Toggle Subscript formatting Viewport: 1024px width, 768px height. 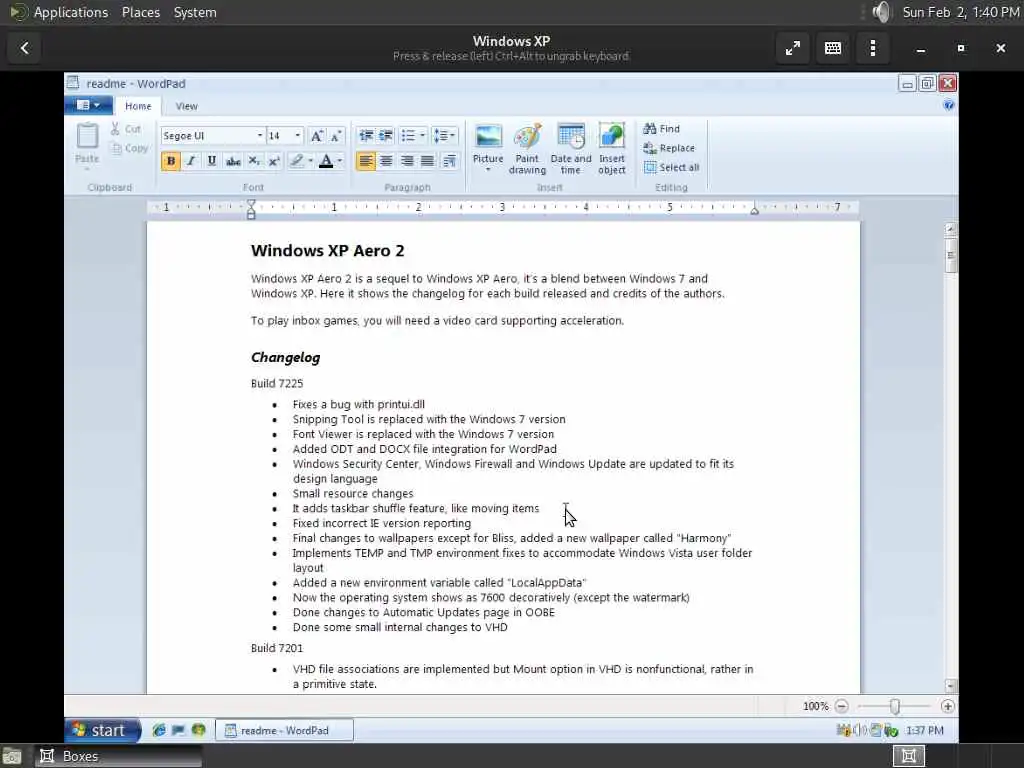(254, 161)
